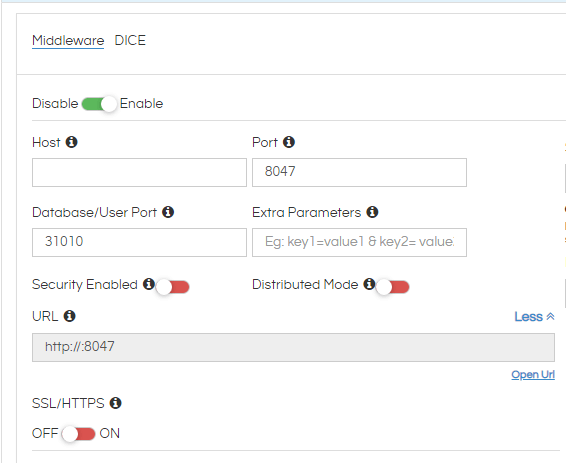Open the Middleware tab

tap(68, 40)
